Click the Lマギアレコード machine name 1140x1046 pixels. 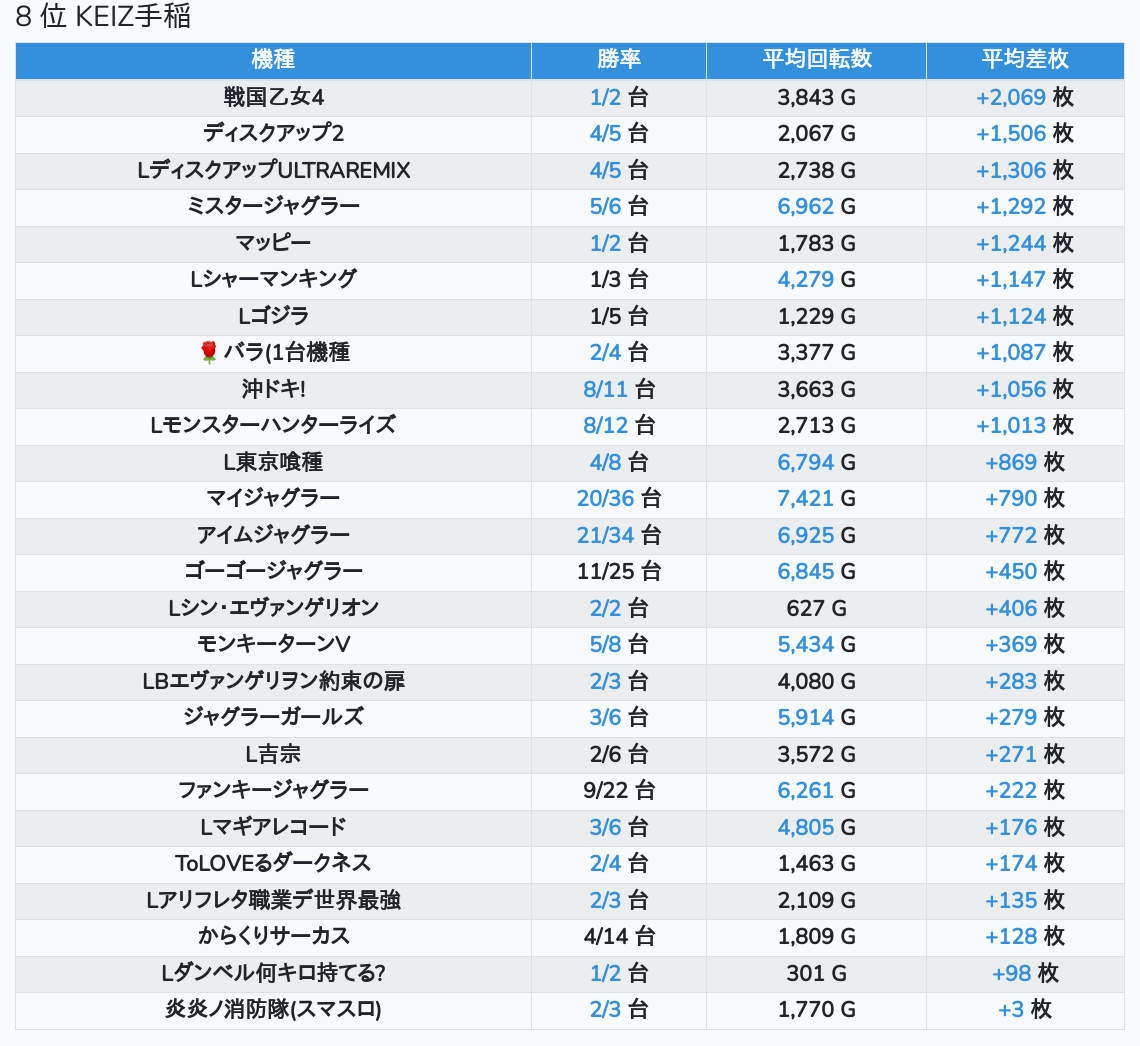coord(273,827)
